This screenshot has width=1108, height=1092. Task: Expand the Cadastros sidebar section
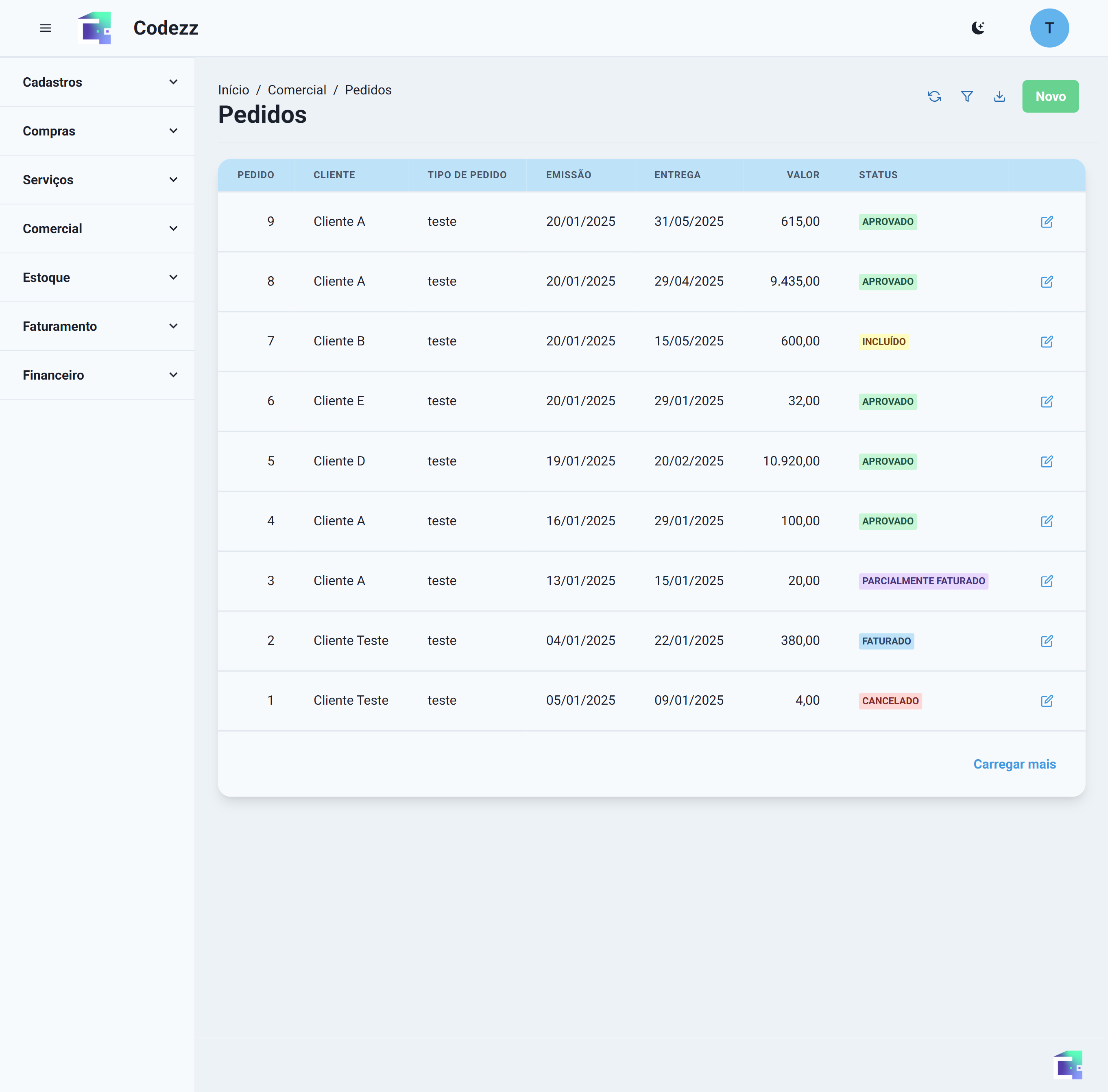click(x=98, y=82)
